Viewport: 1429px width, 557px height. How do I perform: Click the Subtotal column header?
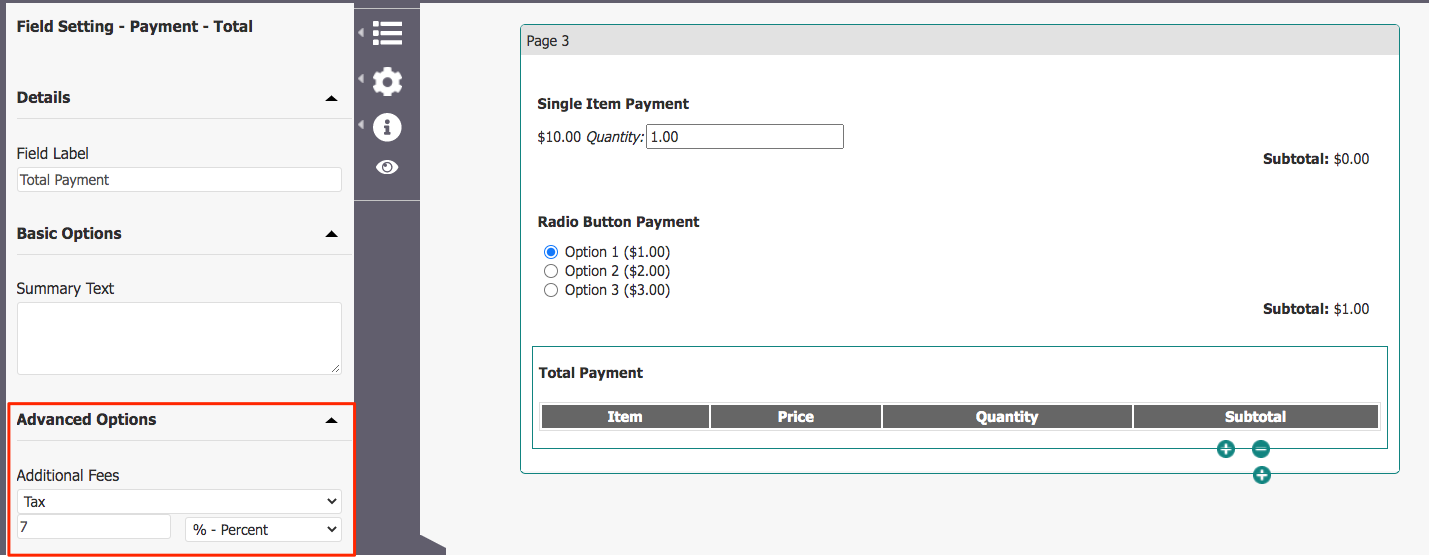click(x=1256, y=417)
